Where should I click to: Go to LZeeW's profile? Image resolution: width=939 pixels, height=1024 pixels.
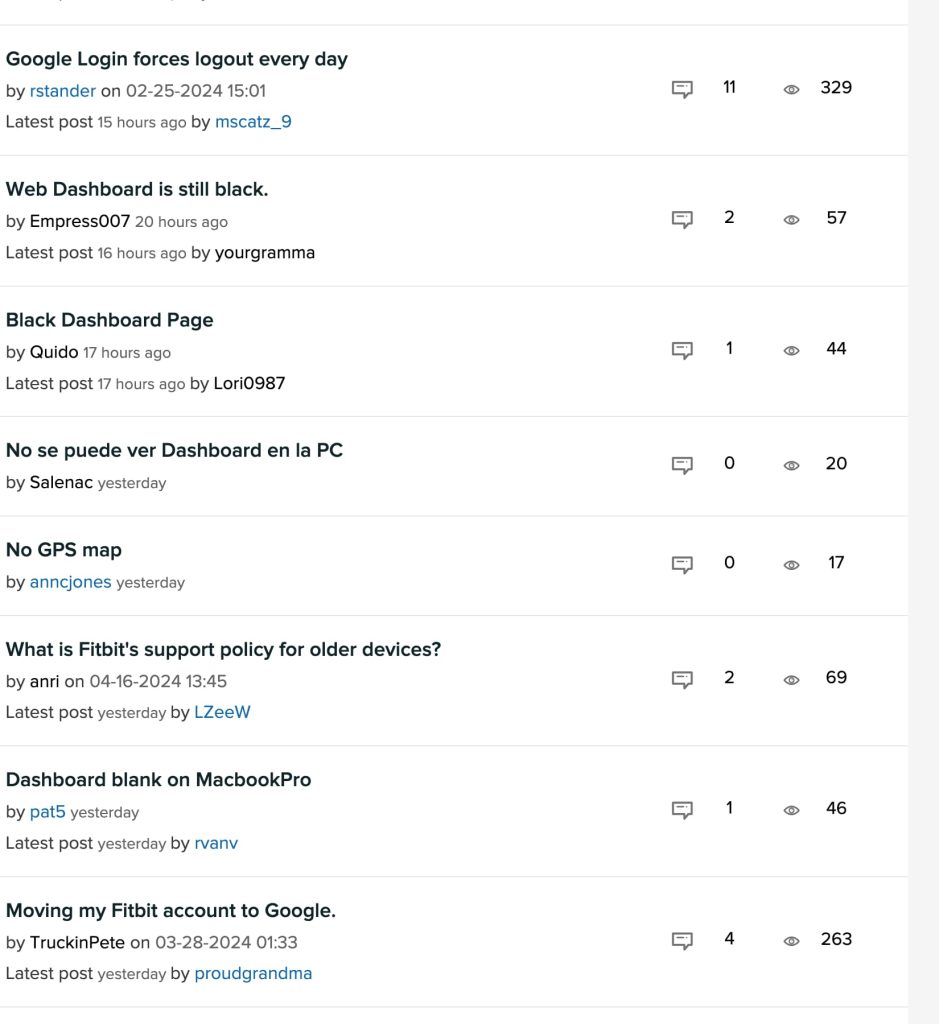coord(222,712)
